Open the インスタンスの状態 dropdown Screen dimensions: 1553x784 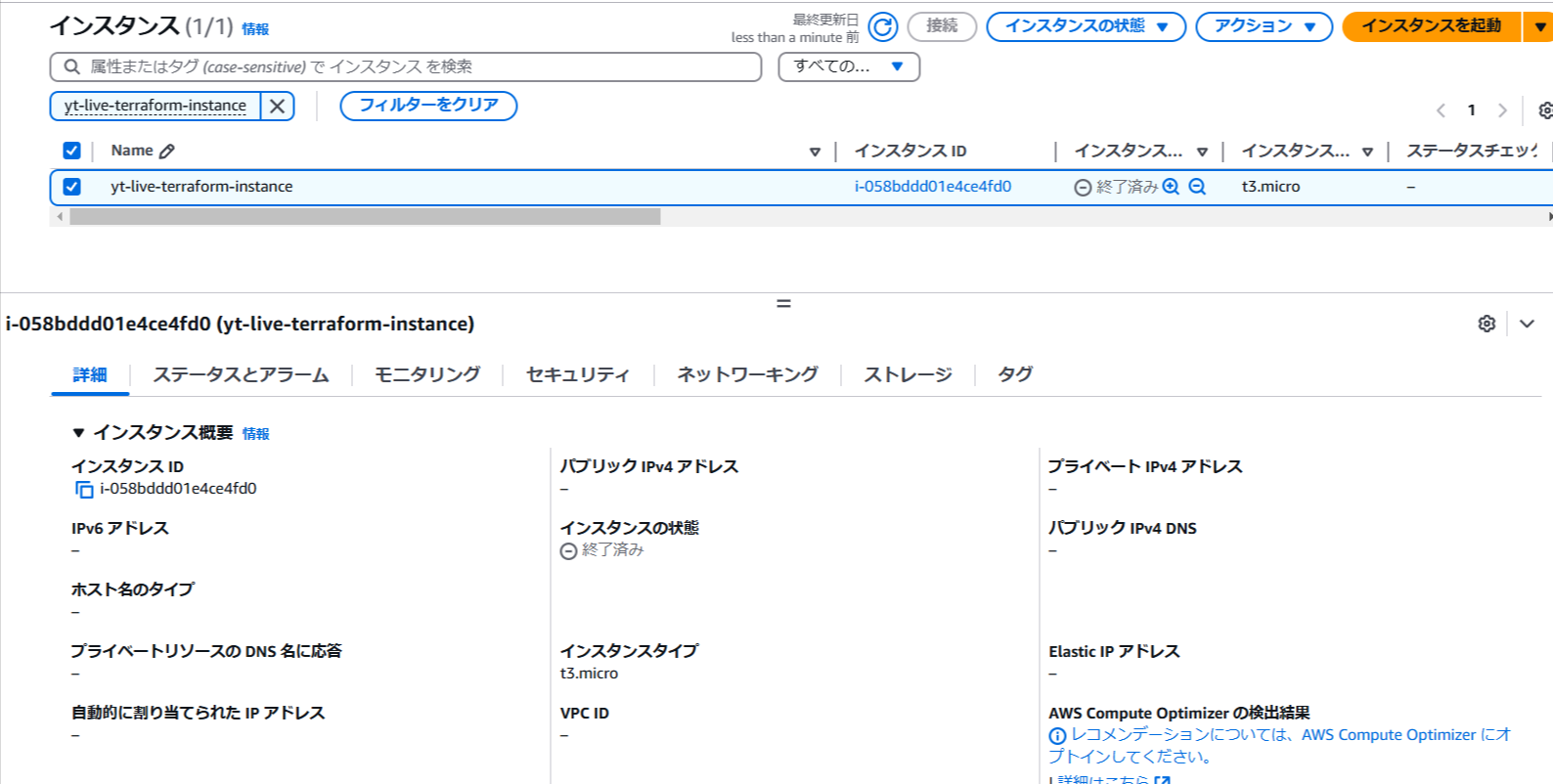coord(1086,26)
